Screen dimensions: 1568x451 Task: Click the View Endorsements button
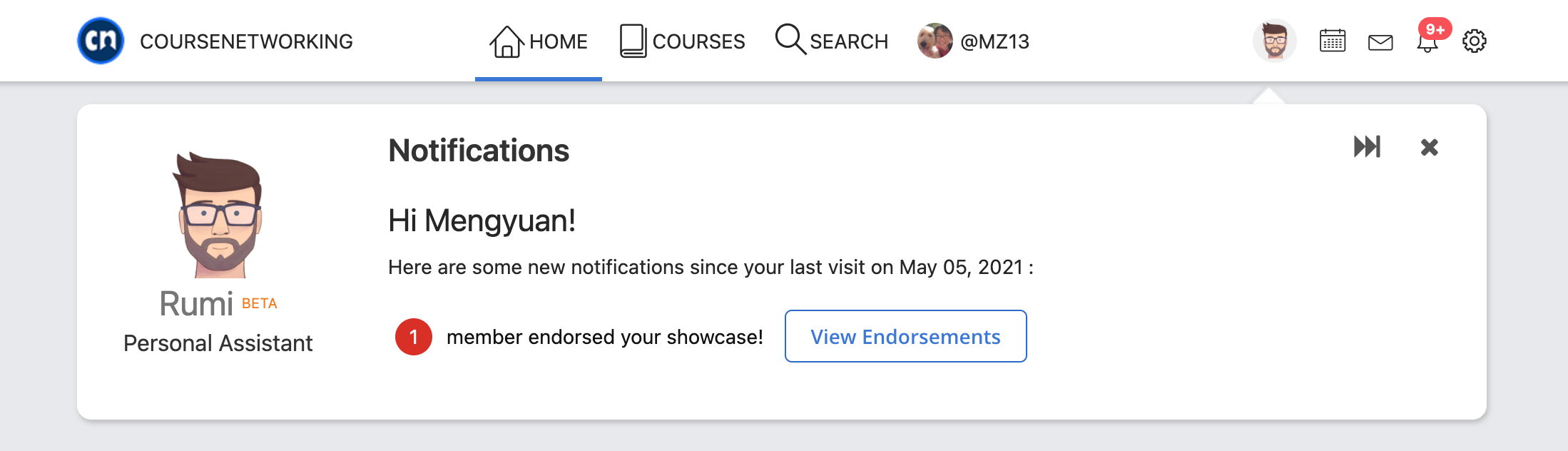[x=906, y=336]
